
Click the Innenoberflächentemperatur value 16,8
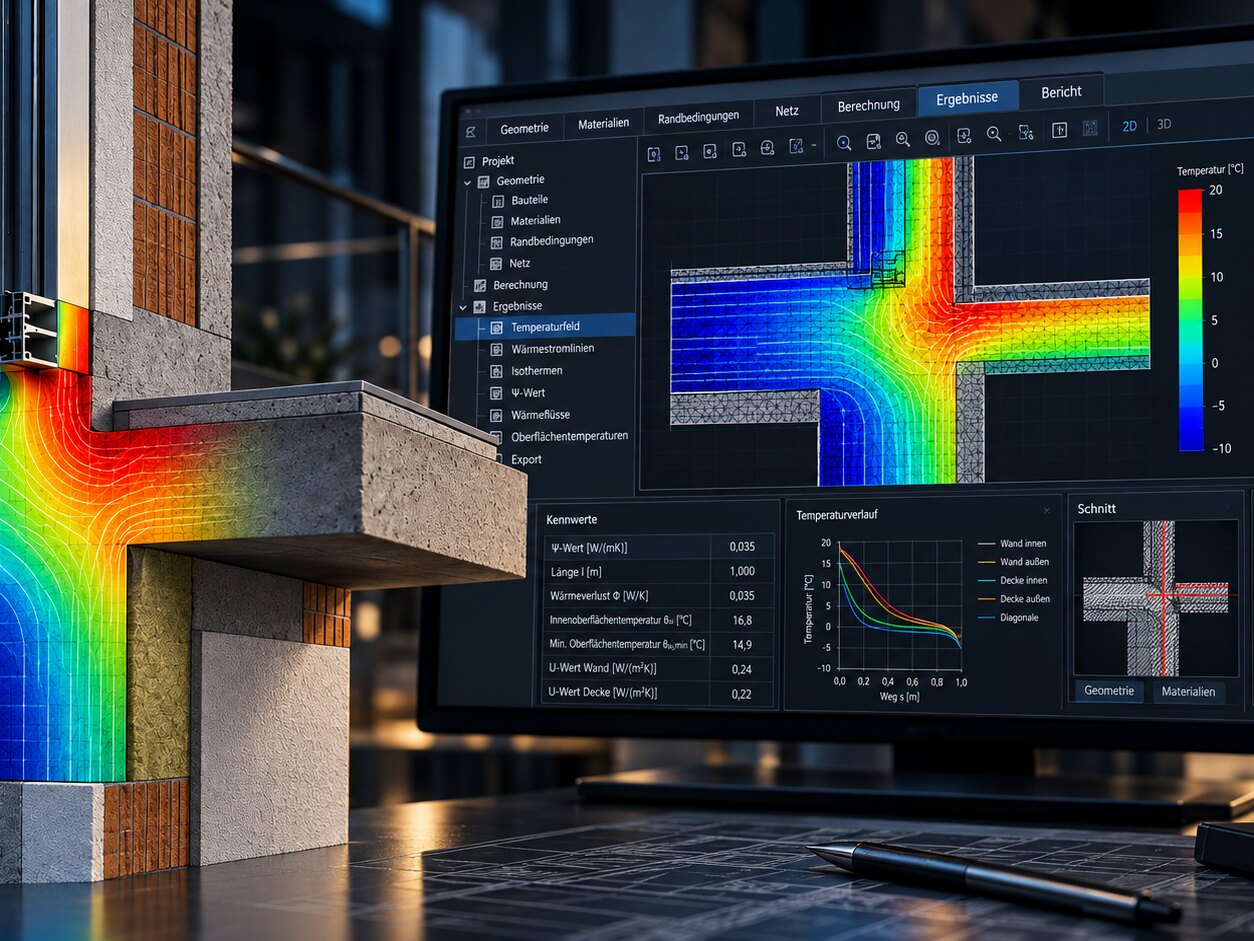click(742, 620)
